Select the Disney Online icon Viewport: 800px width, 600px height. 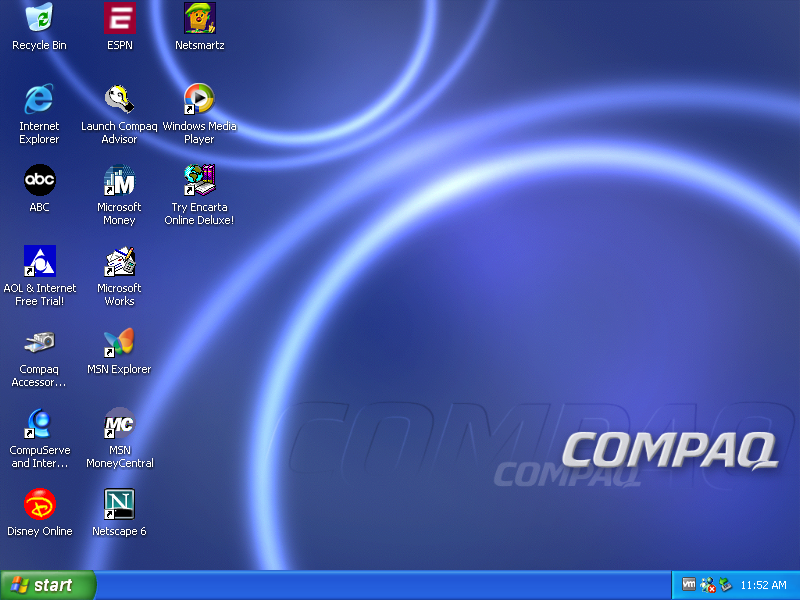(x=39, y=504)
